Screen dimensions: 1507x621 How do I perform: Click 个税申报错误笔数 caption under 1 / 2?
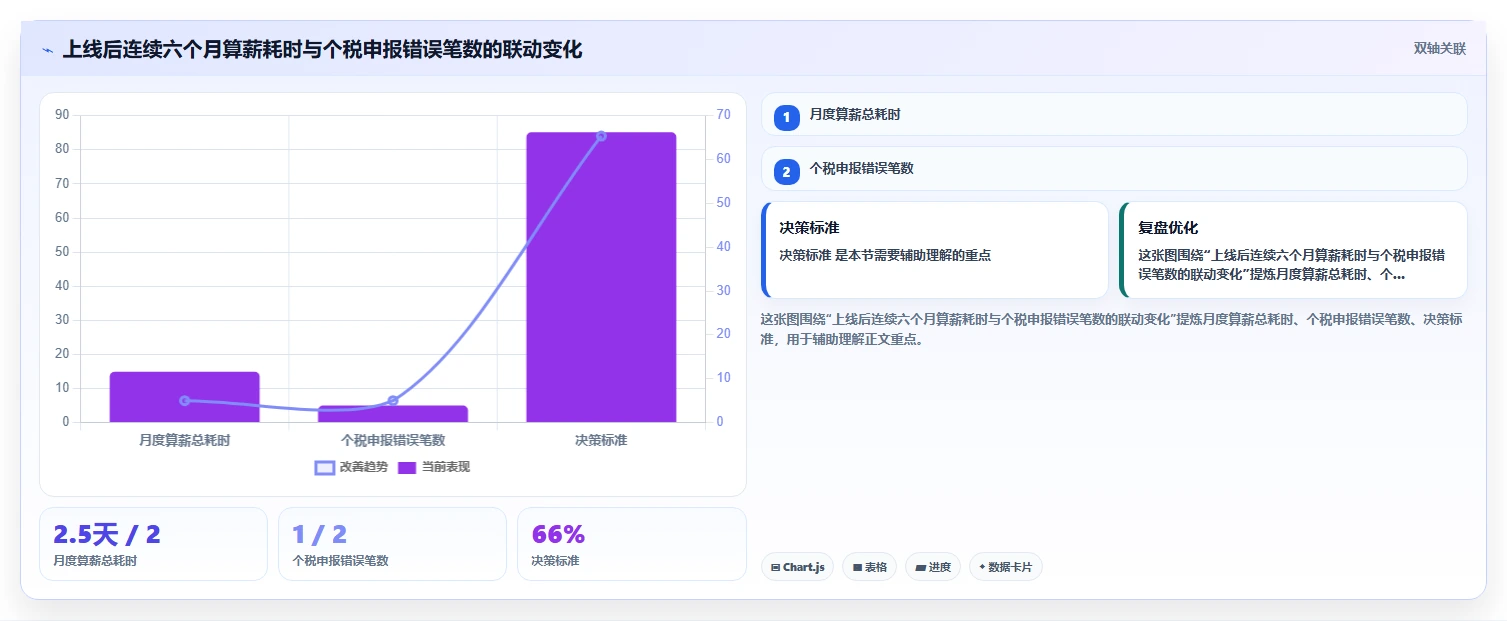[340, 561]
